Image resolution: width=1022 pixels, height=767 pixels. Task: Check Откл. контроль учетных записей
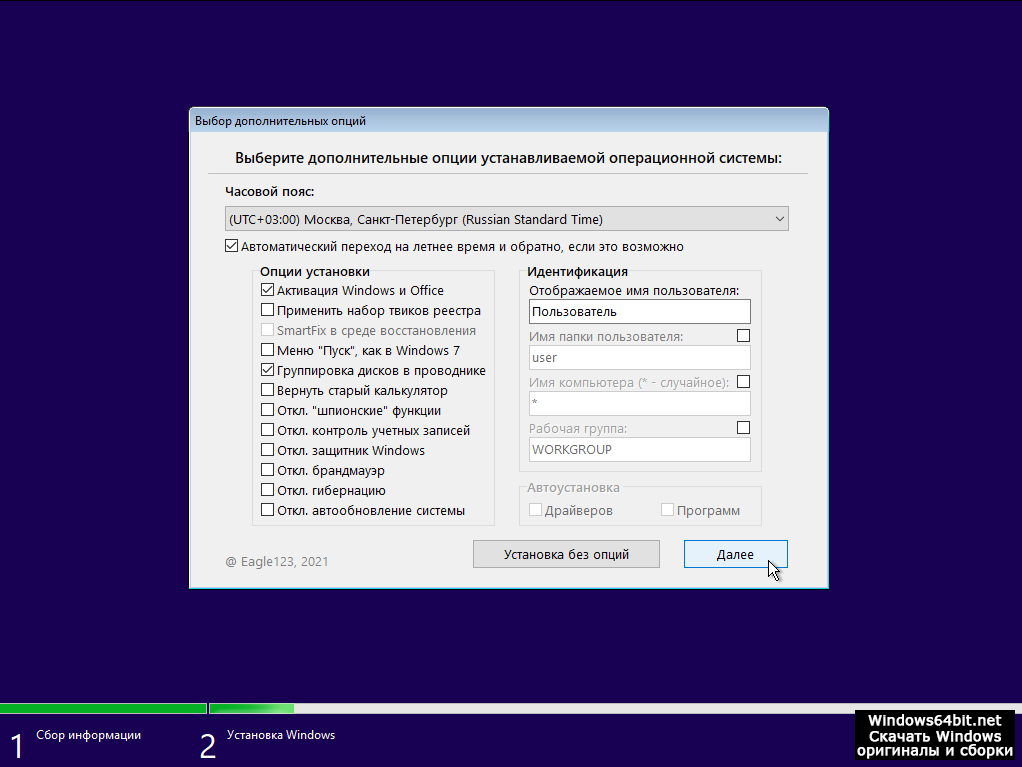[x=267, y=430]
